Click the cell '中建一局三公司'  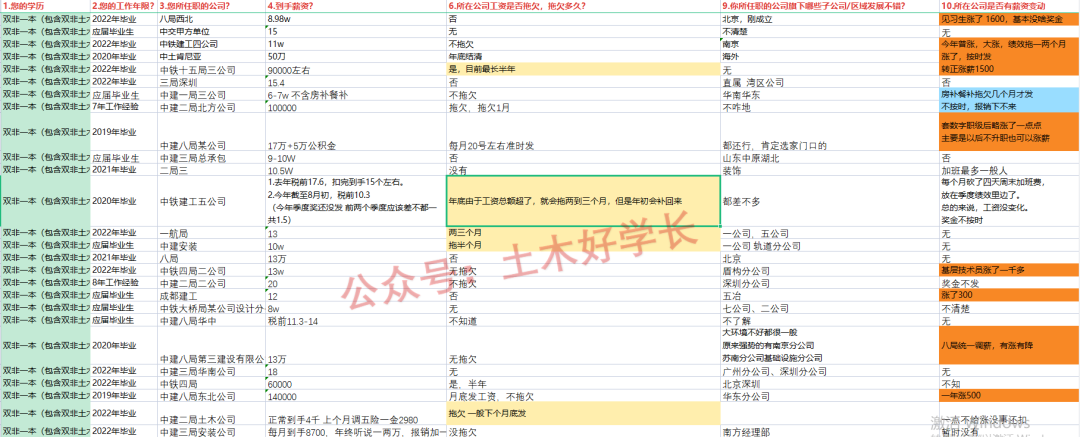[x=211, y=94]
